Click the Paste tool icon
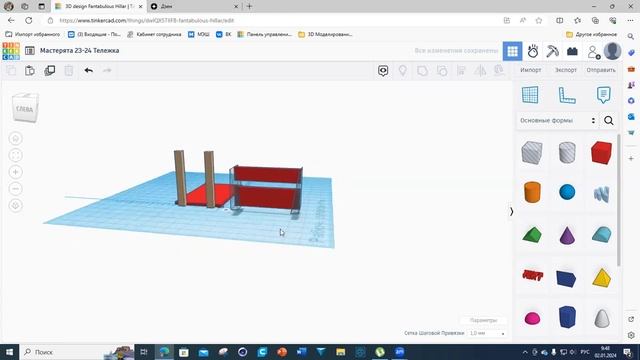This screenshot has height=360, width=640. [30, 71]
